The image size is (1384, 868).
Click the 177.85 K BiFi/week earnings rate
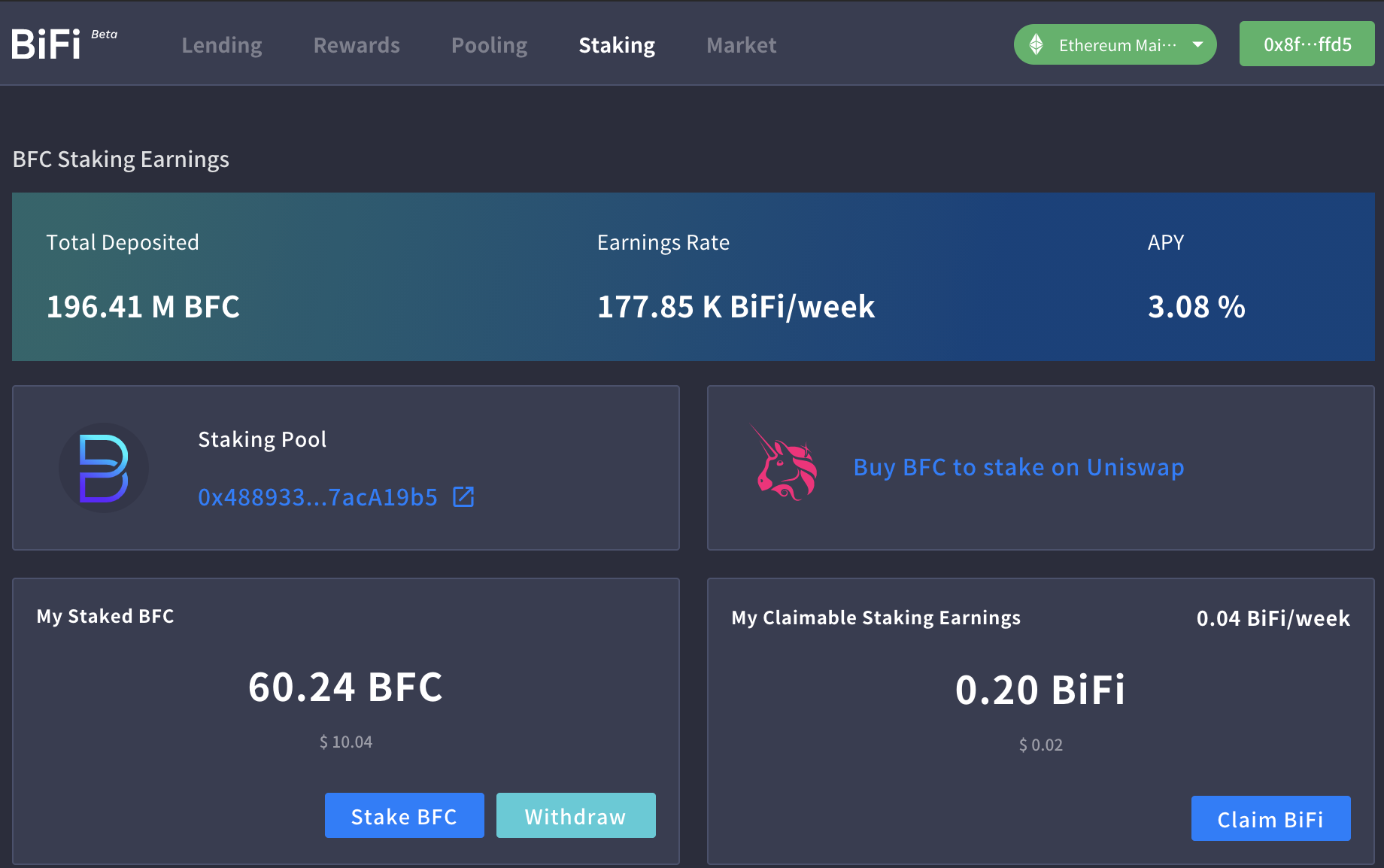(x=736, y=307)
